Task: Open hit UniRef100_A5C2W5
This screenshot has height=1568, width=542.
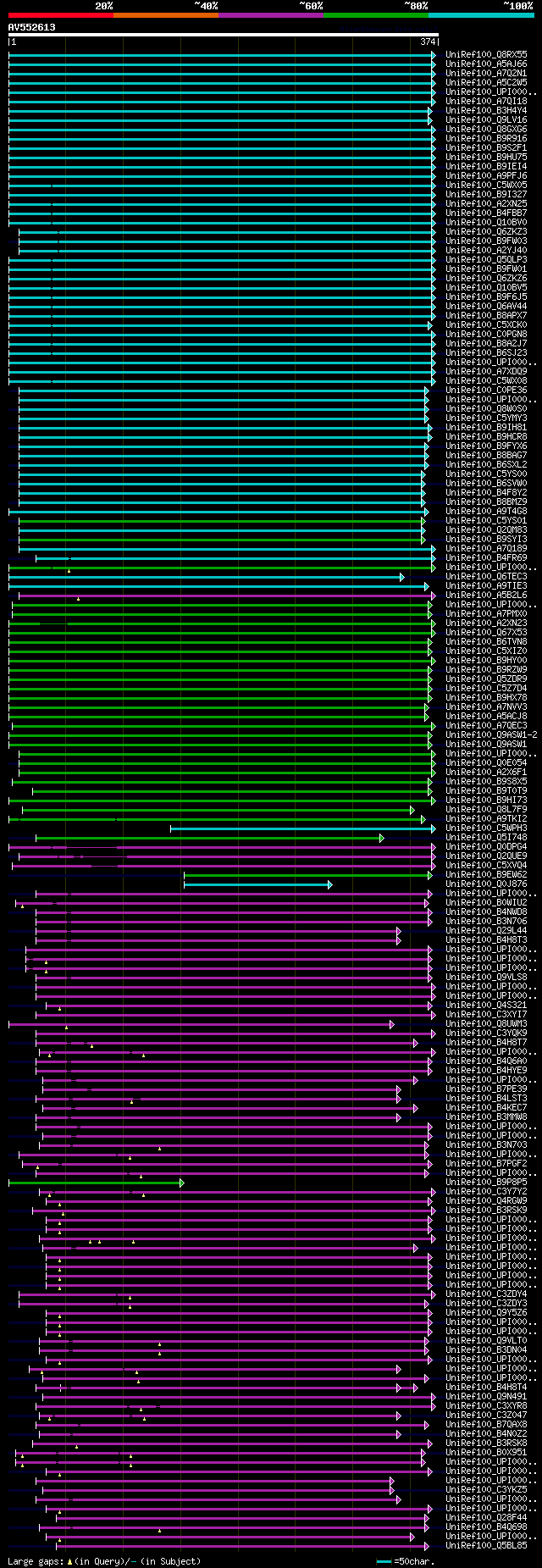Action: click(x=486, y=83)
